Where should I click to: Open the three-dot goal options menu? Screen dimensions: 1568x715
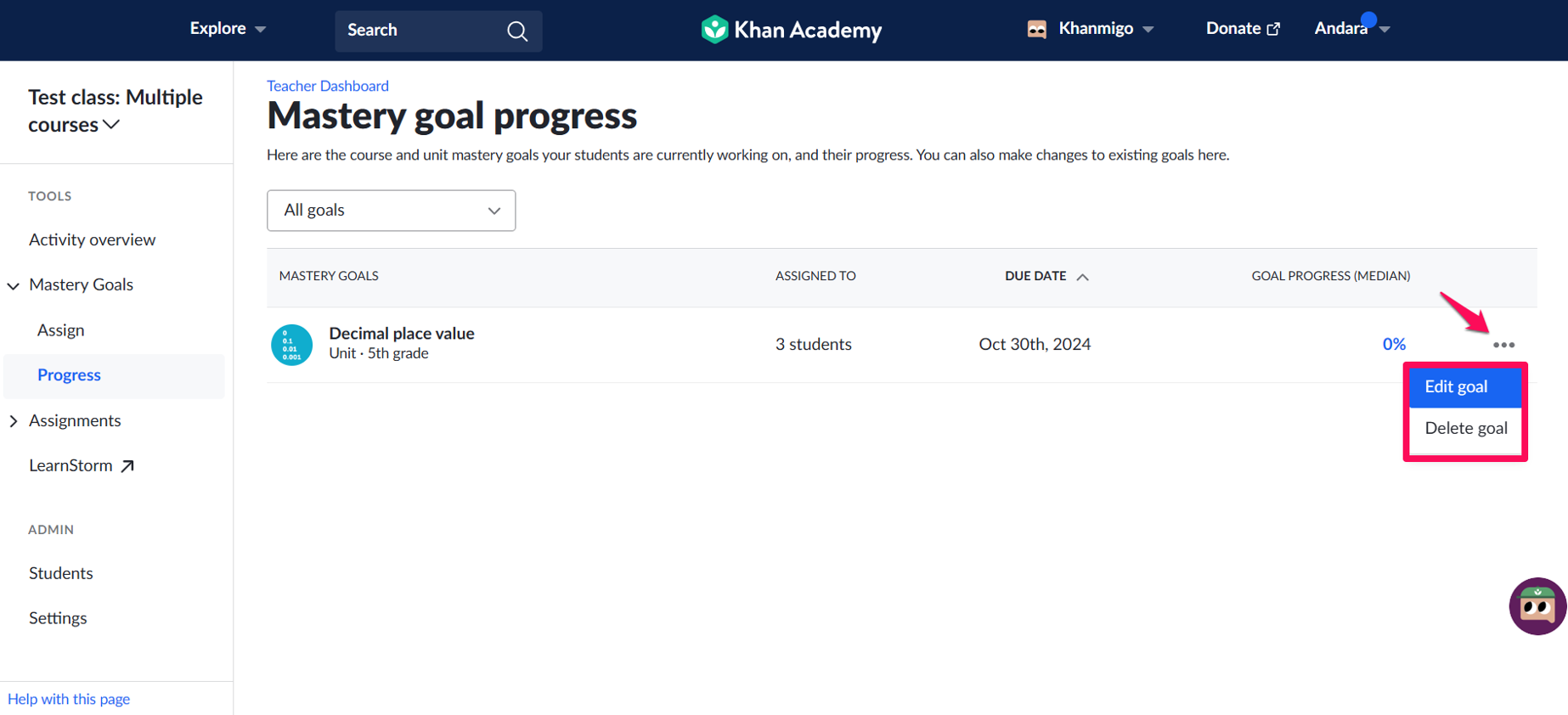[x=1503, y=345]
